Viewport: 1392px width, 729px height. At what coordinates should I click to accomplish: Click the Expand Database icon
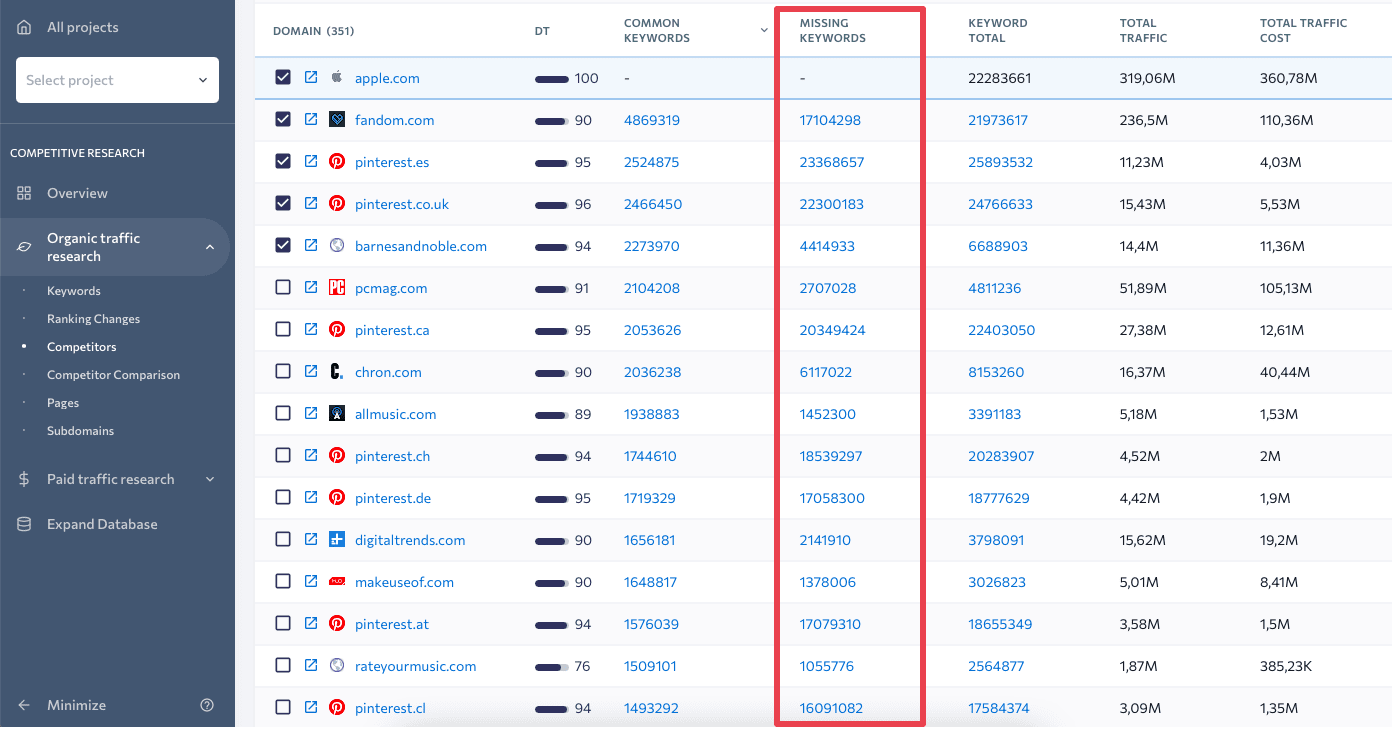pos(24,524)
